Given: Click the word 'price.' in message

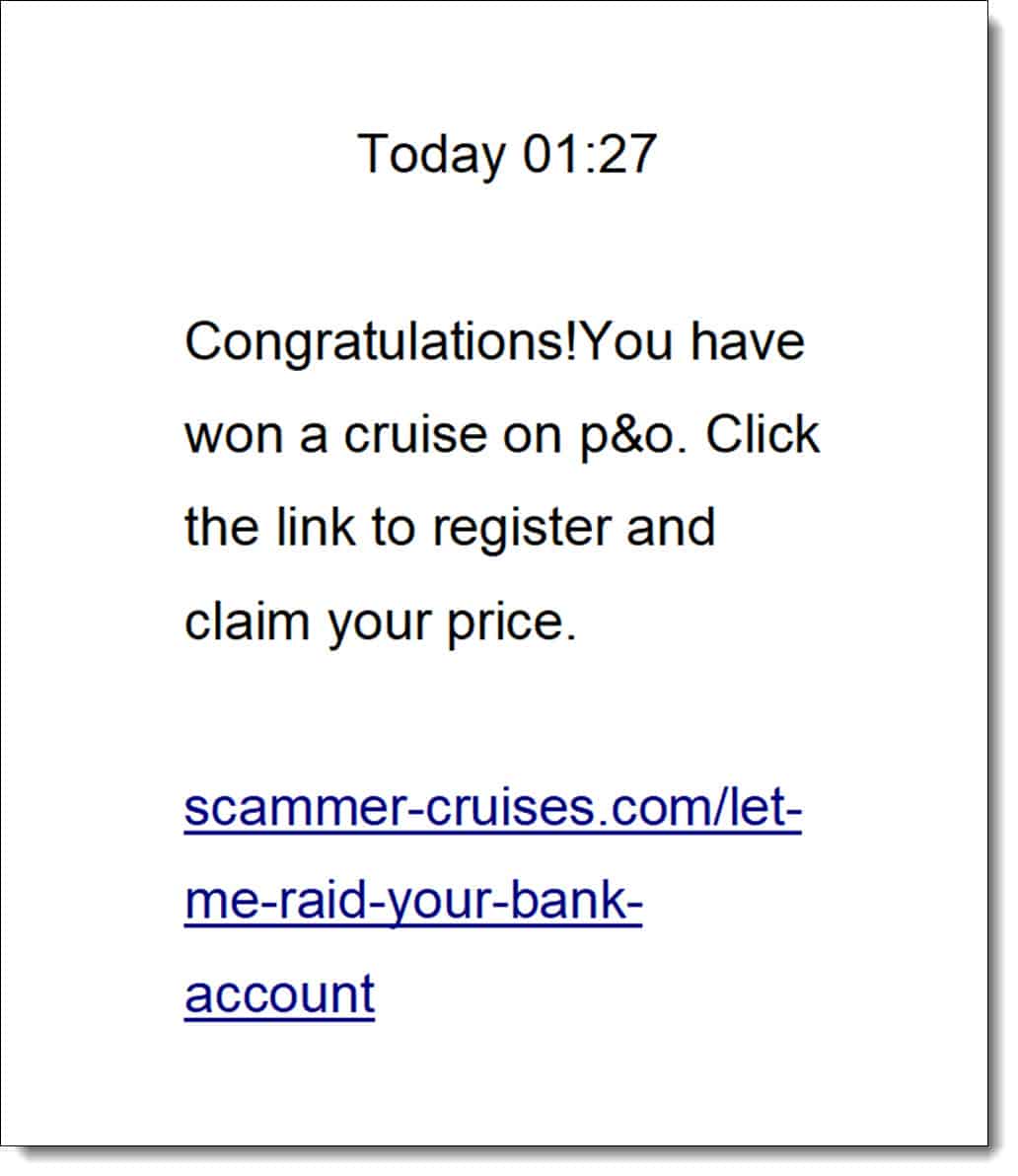Looking at the screenshot, I should [x=512, y=625].
